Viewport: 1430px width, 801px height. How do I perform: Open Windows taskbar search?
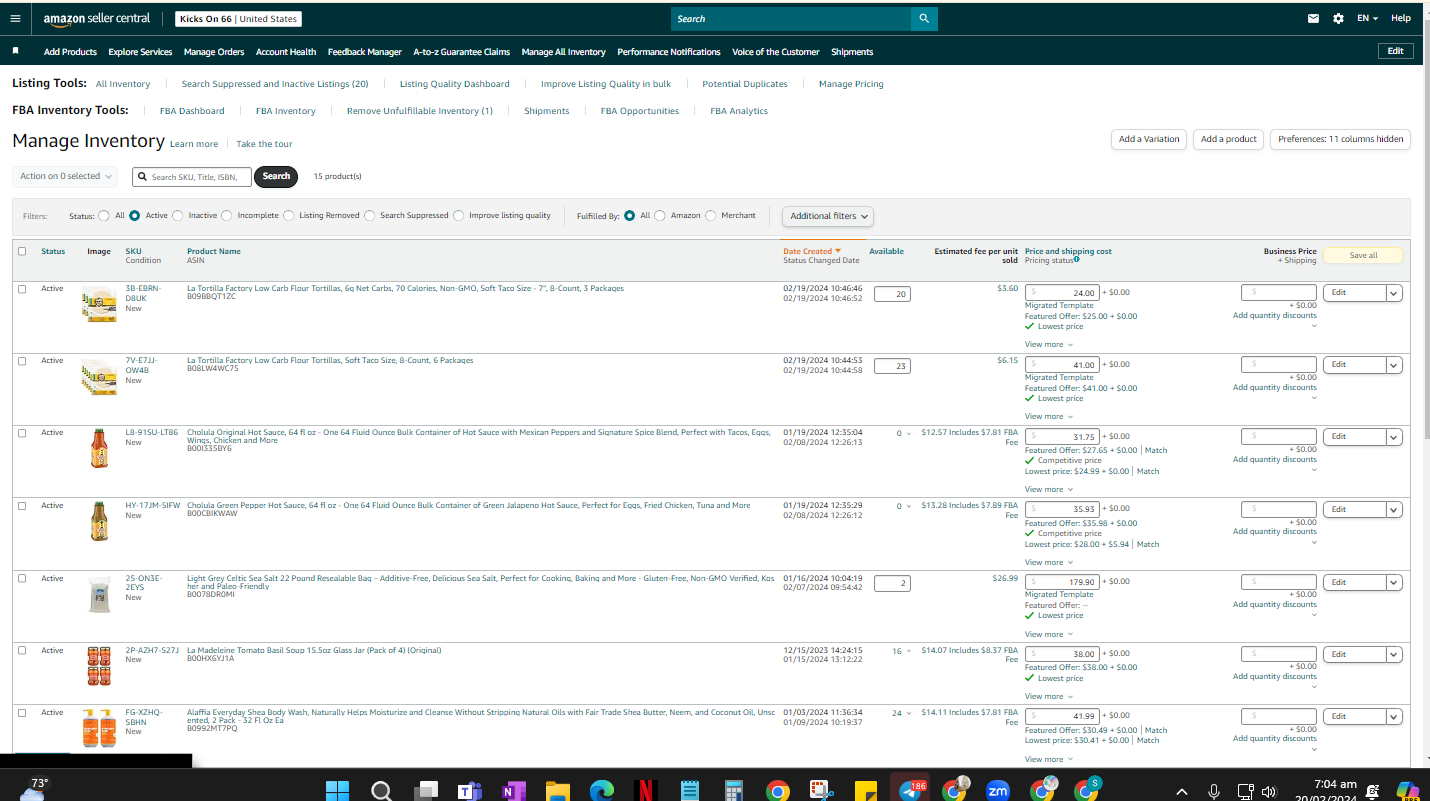coord(381,790)
